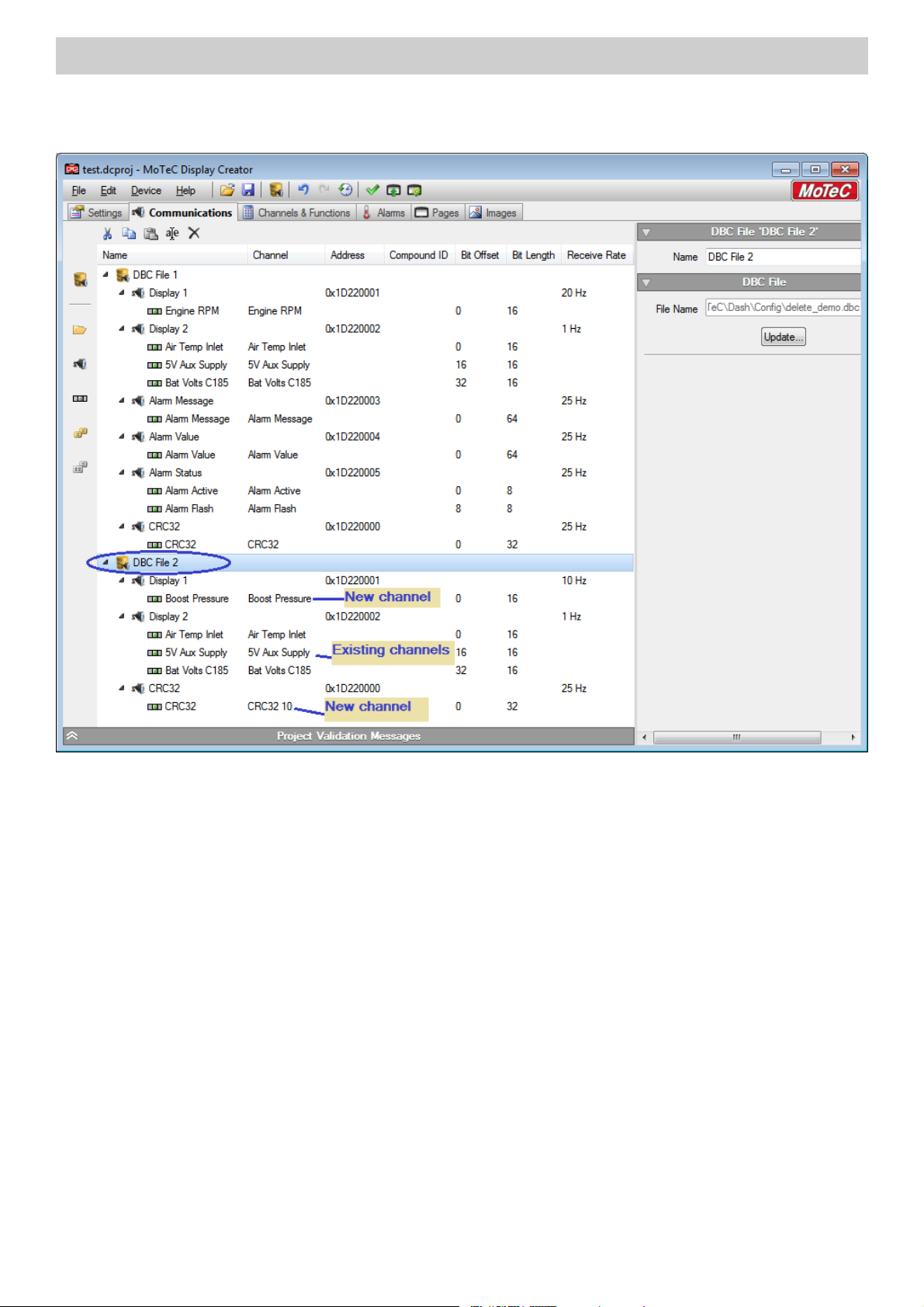This screenshot has width=924, height=1307.
Task: Select the Boost Pressure row in the tree
Action: pyautogui.click(x=196, y=599)
